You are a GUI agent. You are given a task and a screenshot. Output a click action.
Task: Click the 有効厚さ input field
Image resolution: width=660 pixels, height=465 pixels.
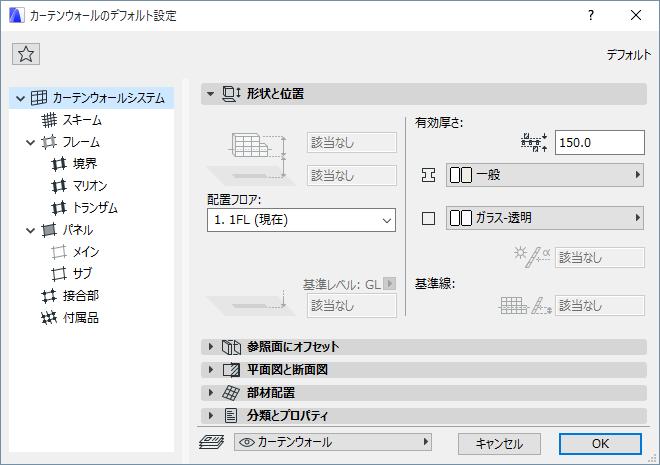point(599,143)
